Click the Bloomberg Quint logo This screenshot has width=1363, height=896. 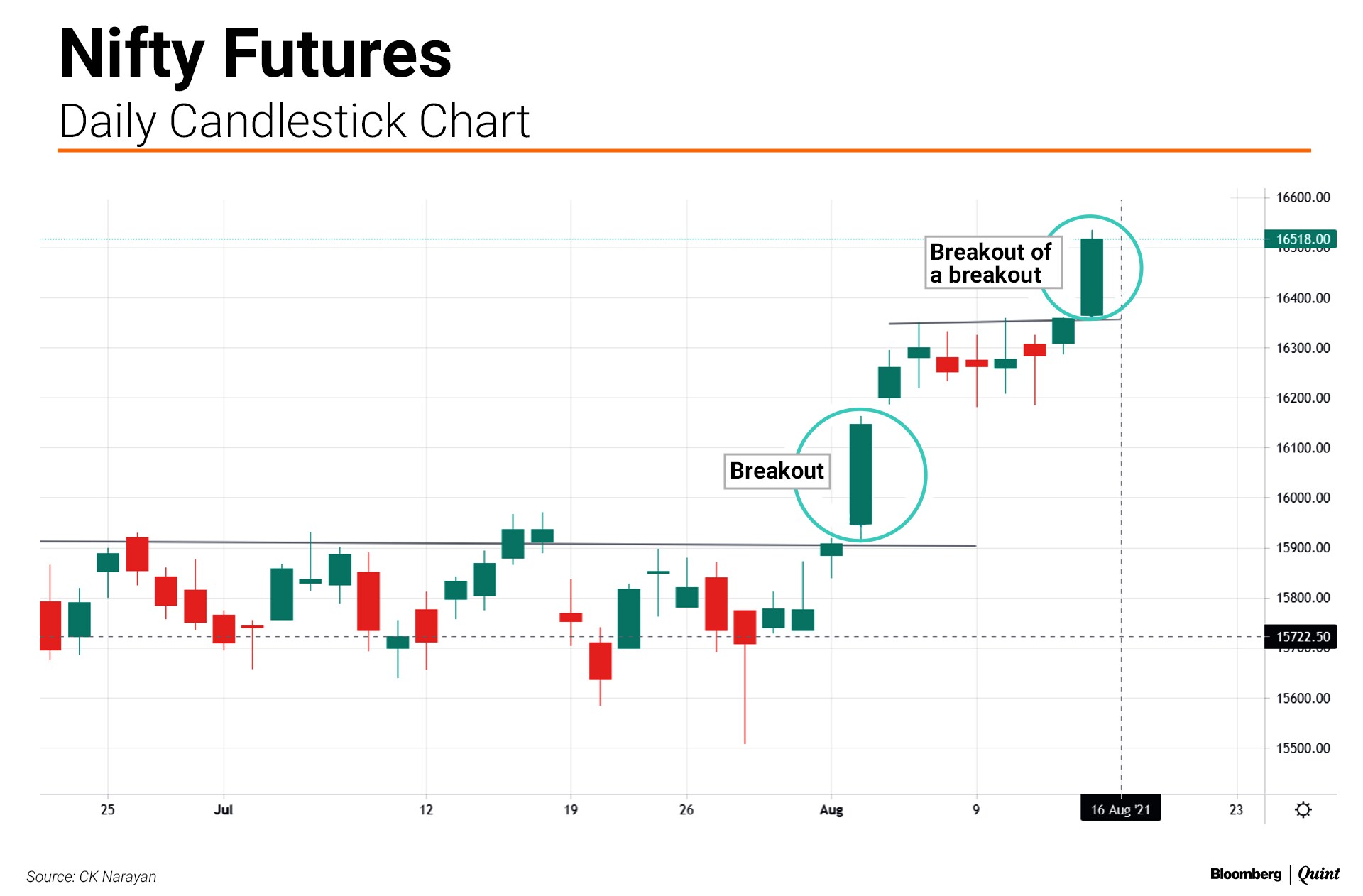click(1274, 874)
